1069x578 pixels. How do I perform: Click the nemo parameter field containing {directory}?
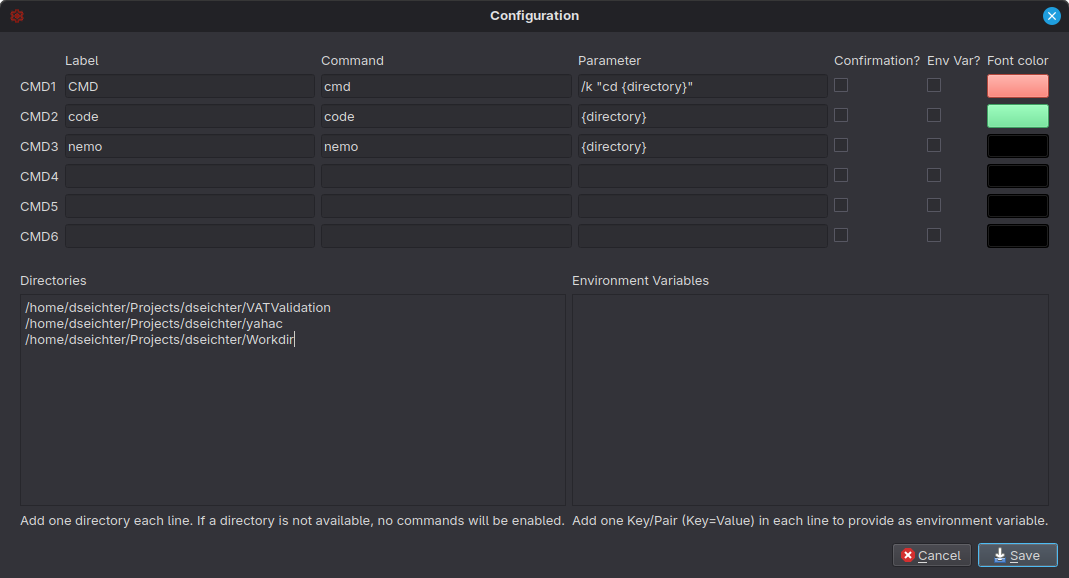(x=702, y=146)
